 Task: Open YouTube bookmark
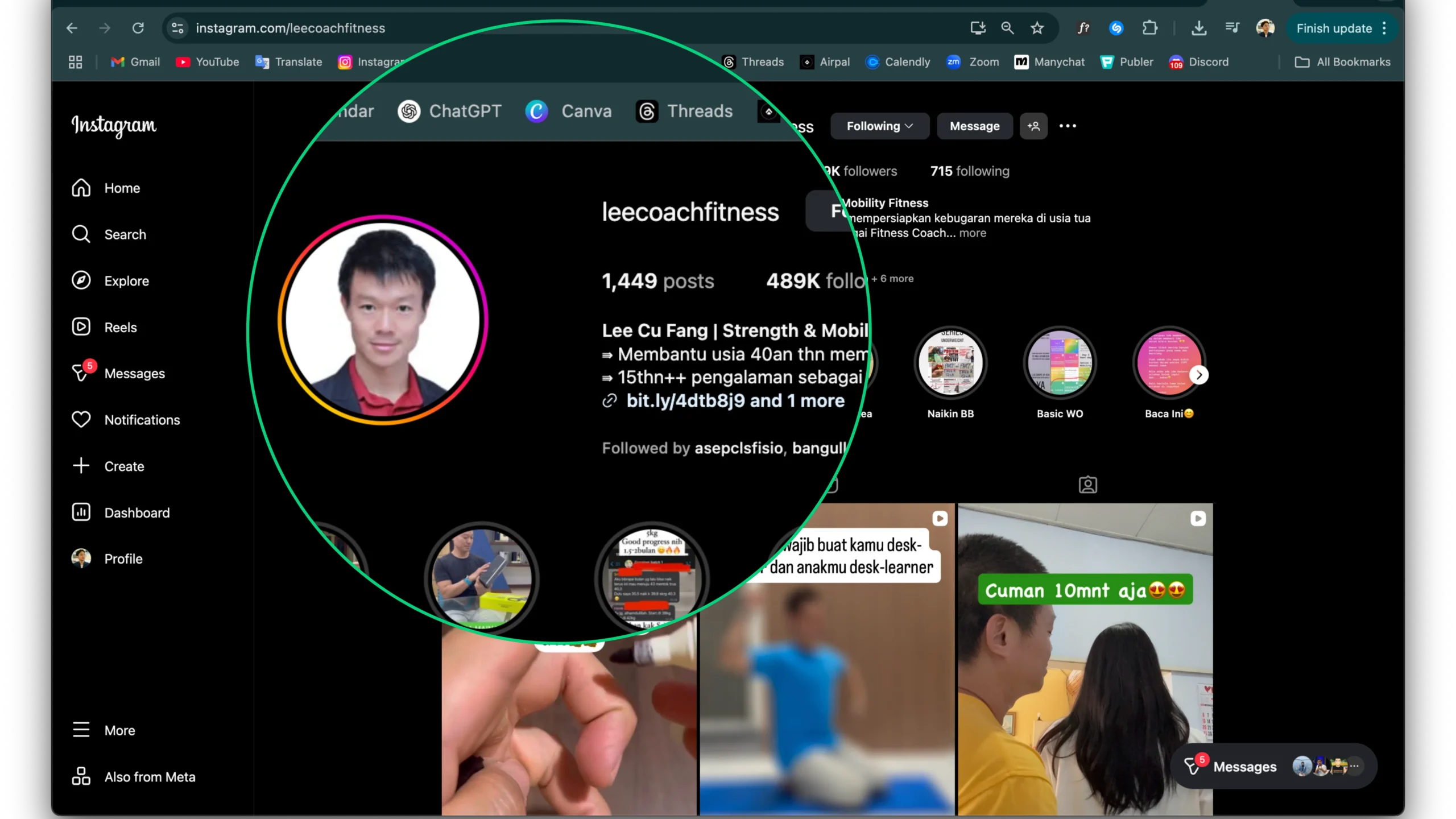(207, 62)
